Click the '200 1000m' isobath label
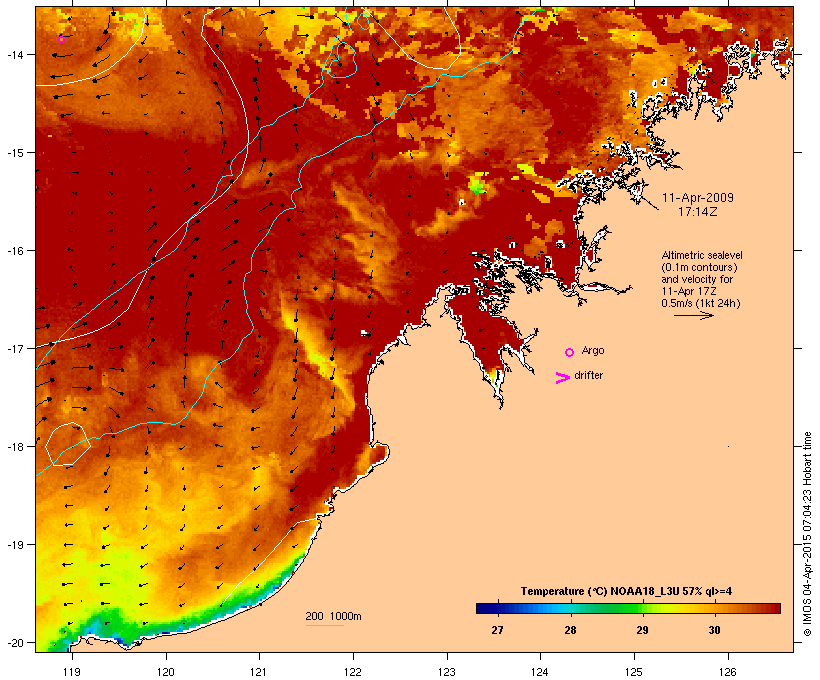Screen dimensions: 820x680 pos(333,616)
